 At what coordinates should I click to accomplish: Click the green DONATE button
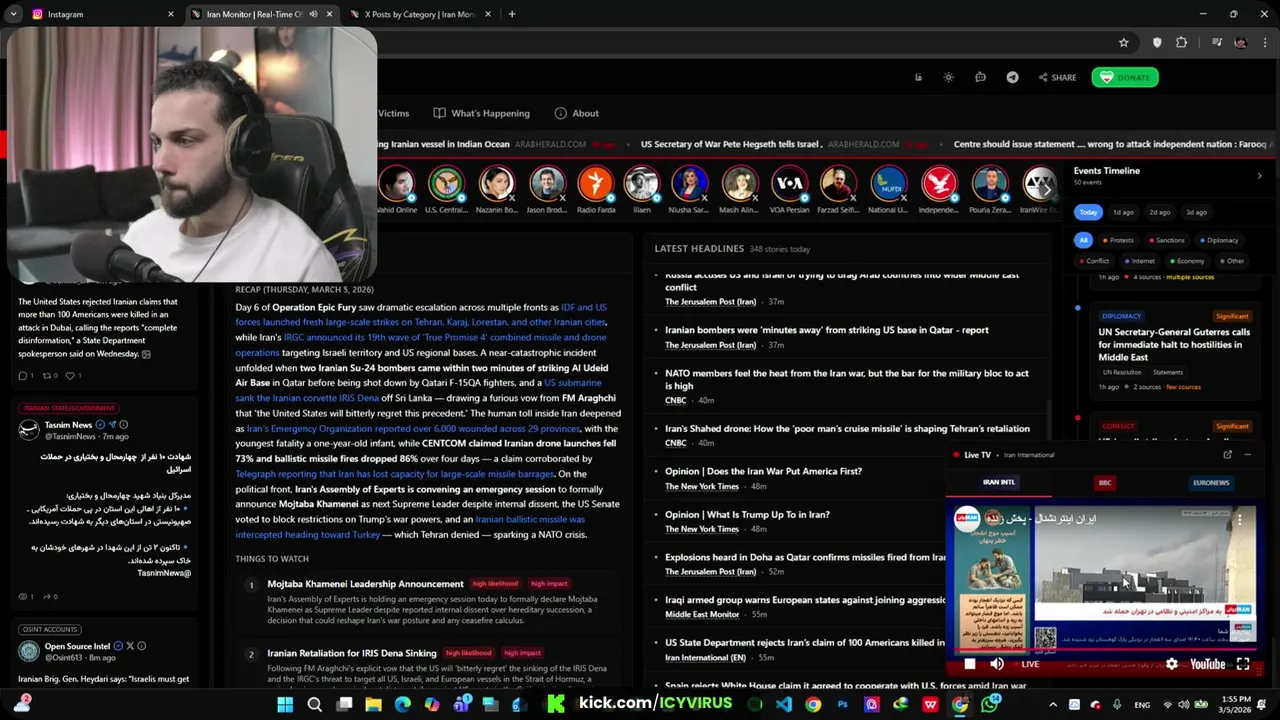point(1125,77)
